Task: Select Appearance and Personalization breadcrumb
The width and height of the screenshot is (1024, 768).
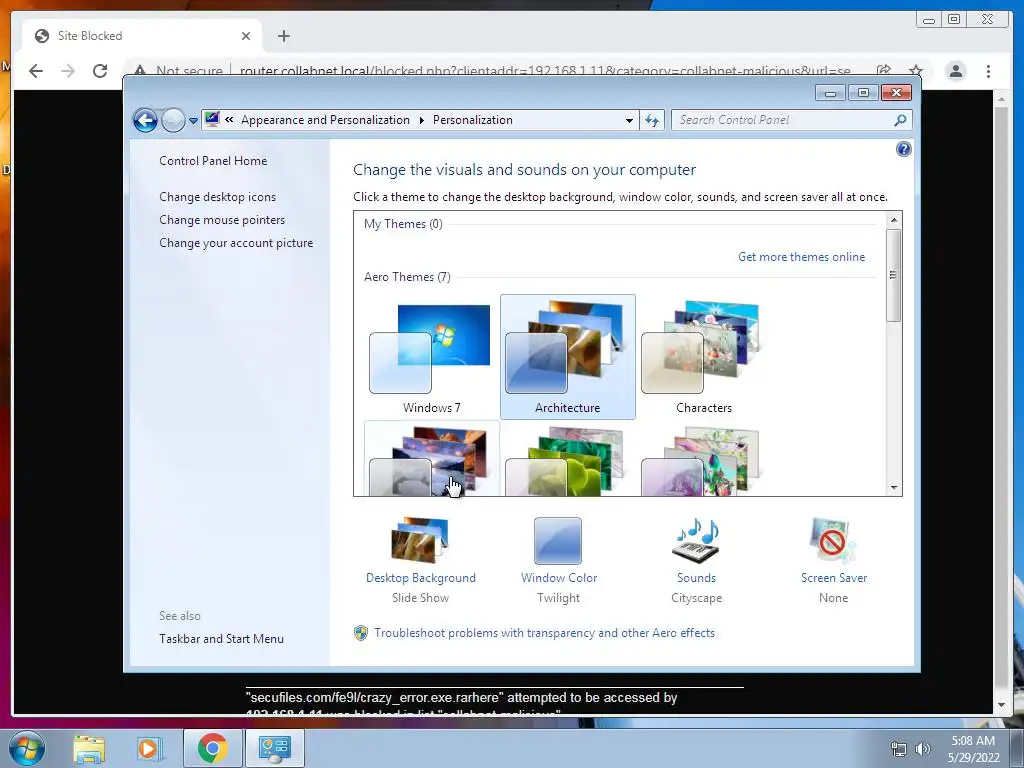Action: pos(325,120)
